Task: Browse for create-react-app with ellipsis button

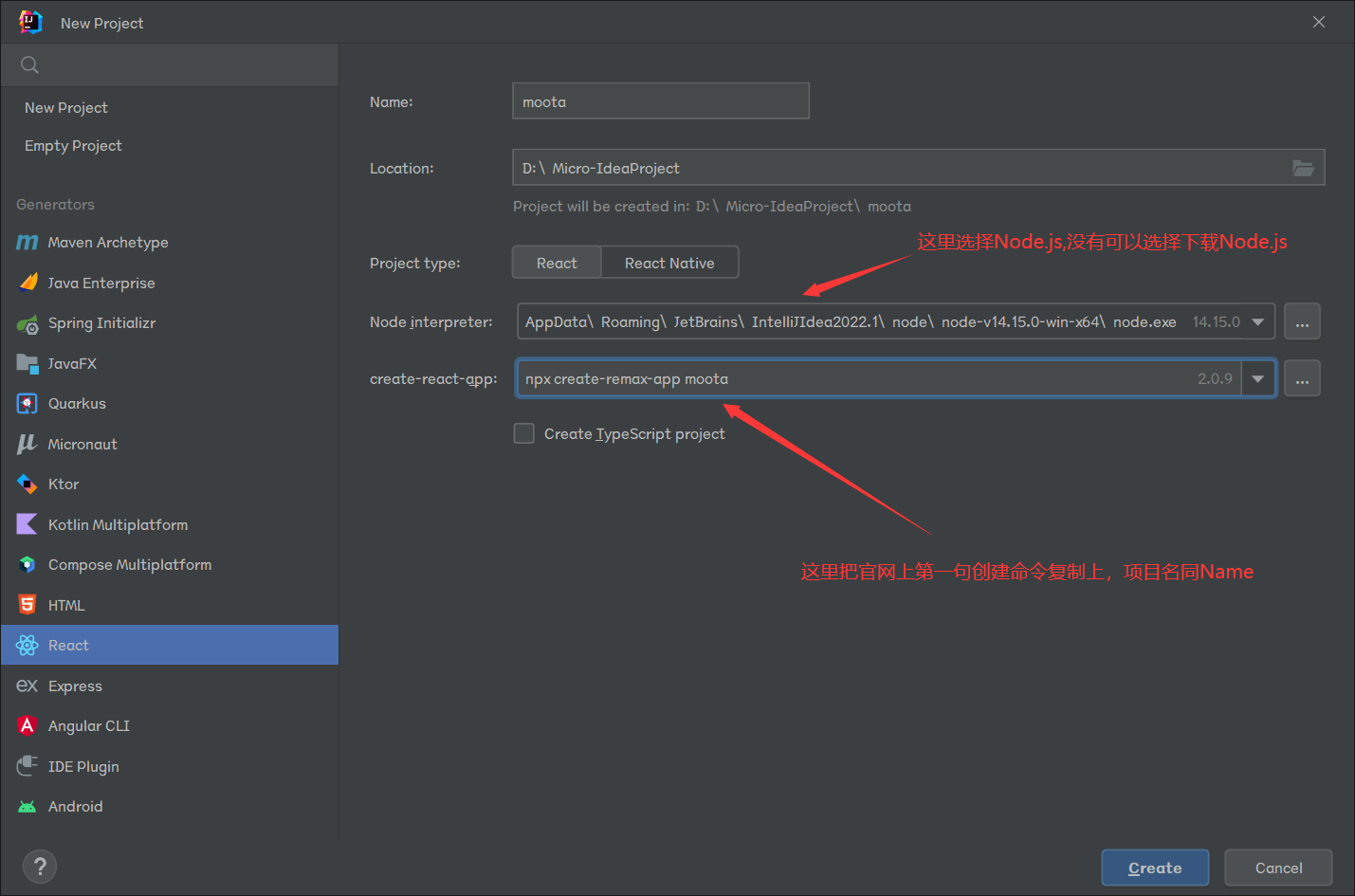Action: pyautogui.click(x=1302, y=379)
